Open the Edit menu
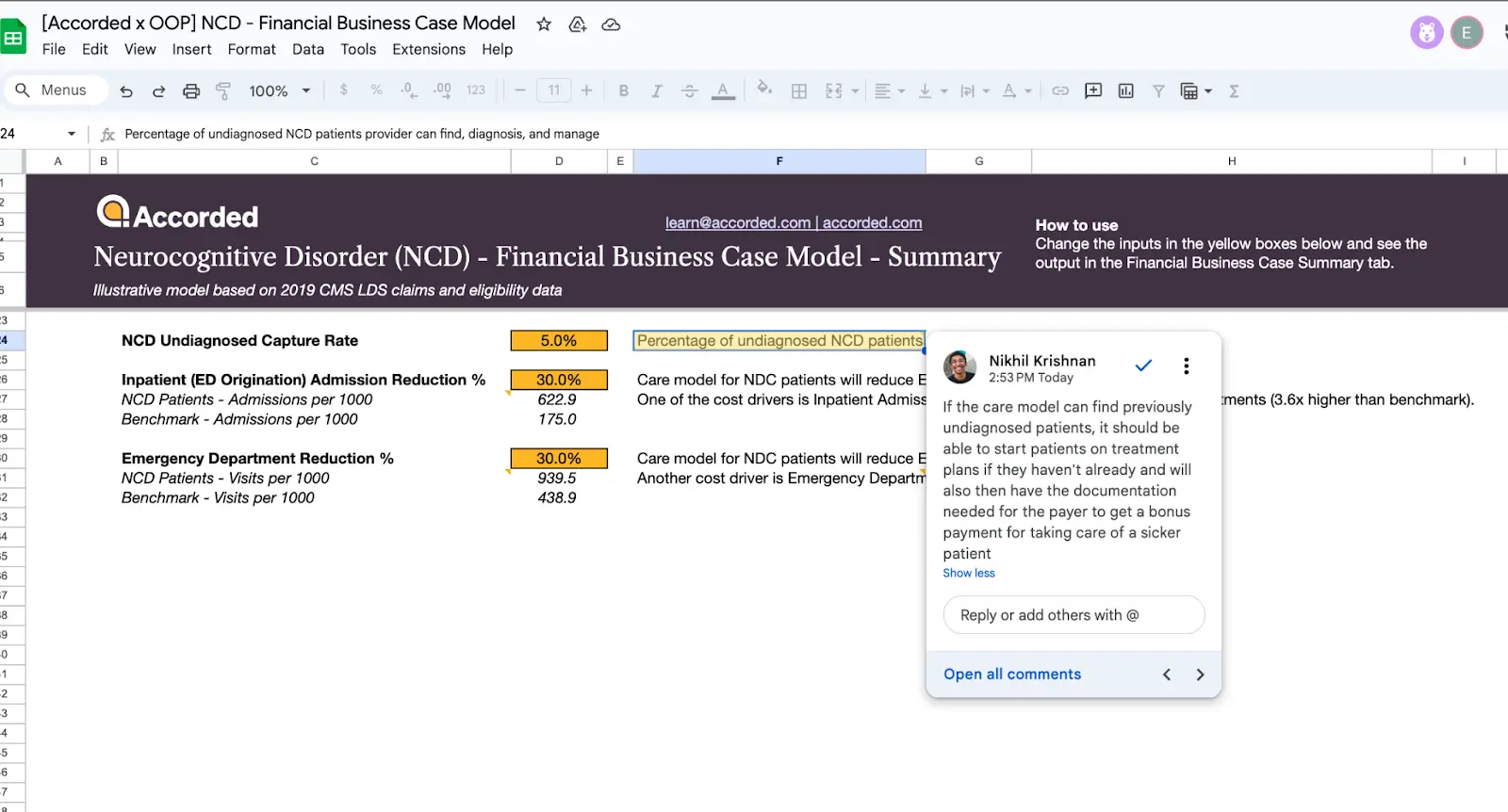The width and height of the screenshot is (1508, 812). [95, 49]
